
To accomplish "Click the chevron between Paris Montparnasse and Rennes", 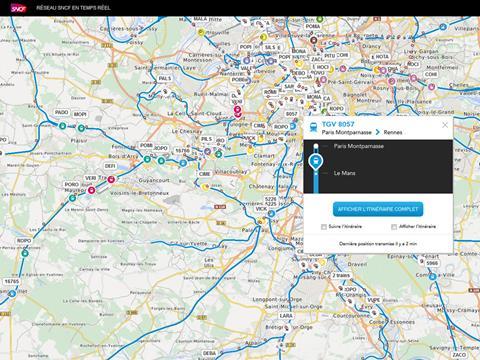I will [x=378, y=132].
